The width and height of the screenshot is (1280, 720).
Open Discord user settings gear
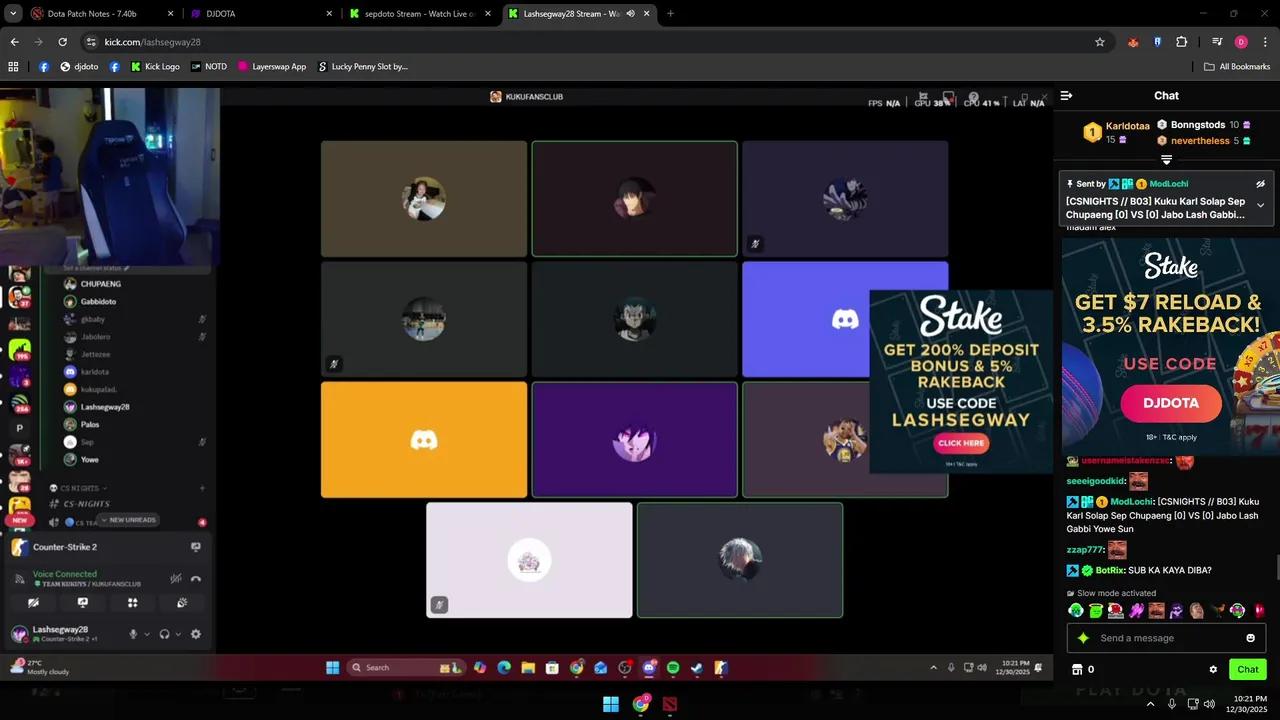195,634
